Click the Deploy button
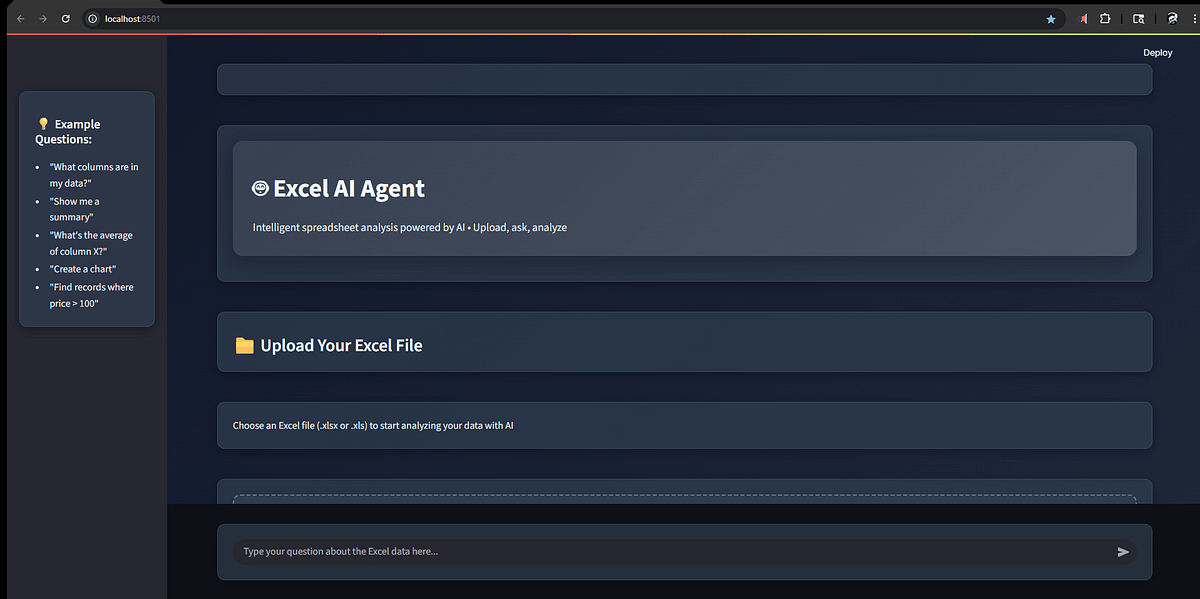This screenshot has width=1200, height=599. [x=1157, y=52]
